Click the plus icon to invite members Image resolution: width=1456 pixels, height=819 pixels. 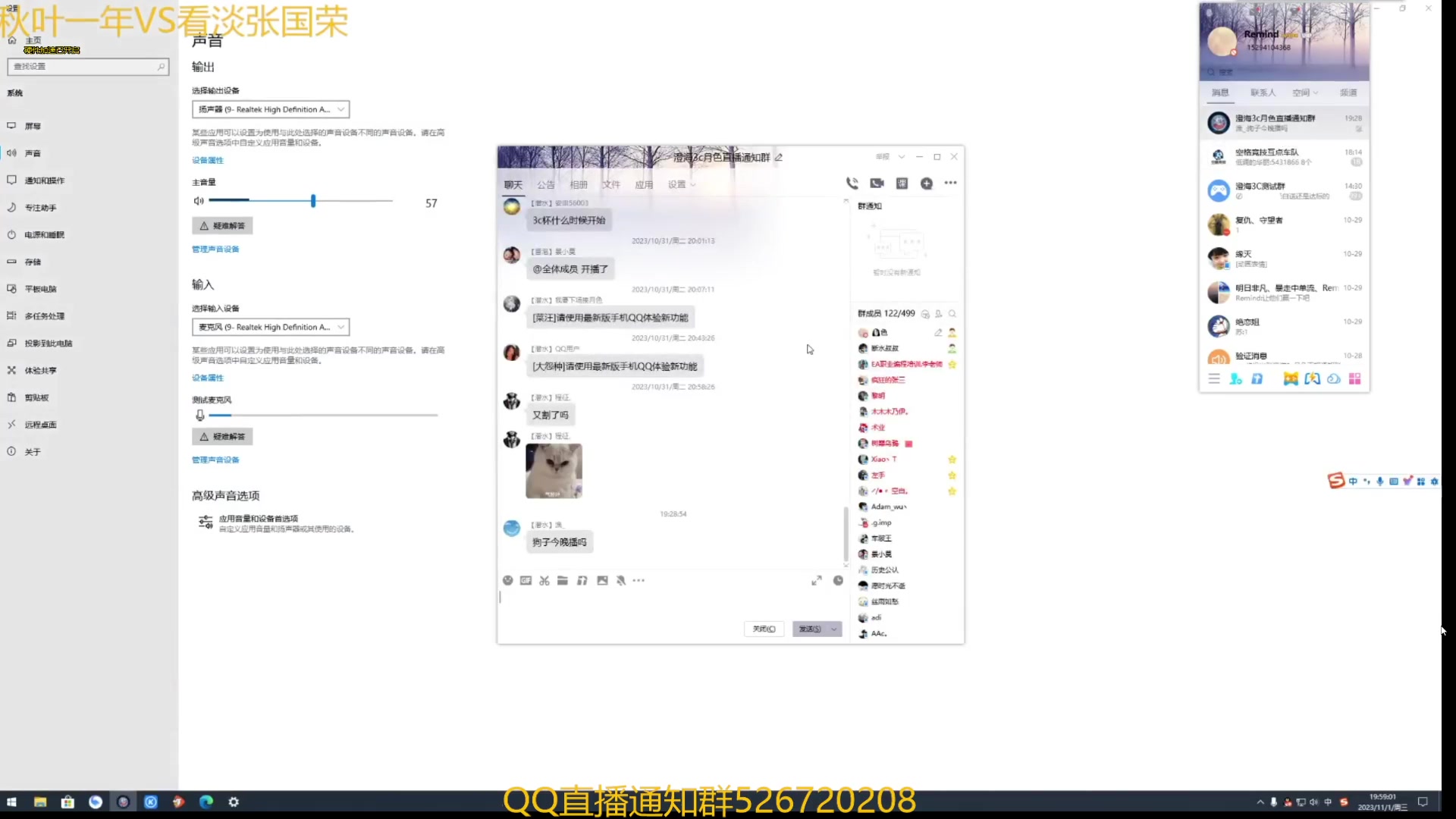[x=926, y=183]
